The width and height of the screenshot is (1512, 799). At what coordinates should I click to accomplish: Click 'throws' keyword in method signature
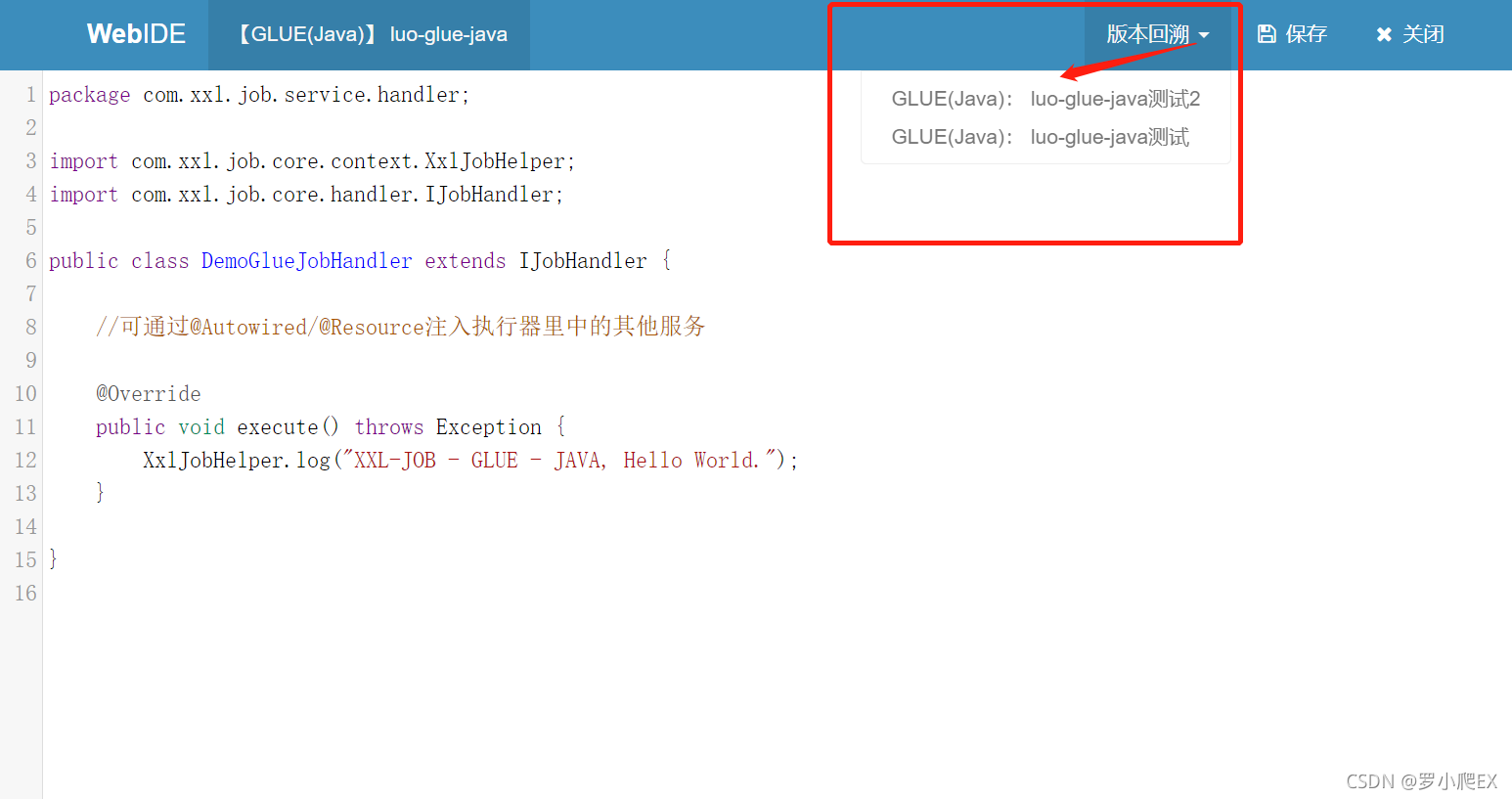(x=389, y=427)
